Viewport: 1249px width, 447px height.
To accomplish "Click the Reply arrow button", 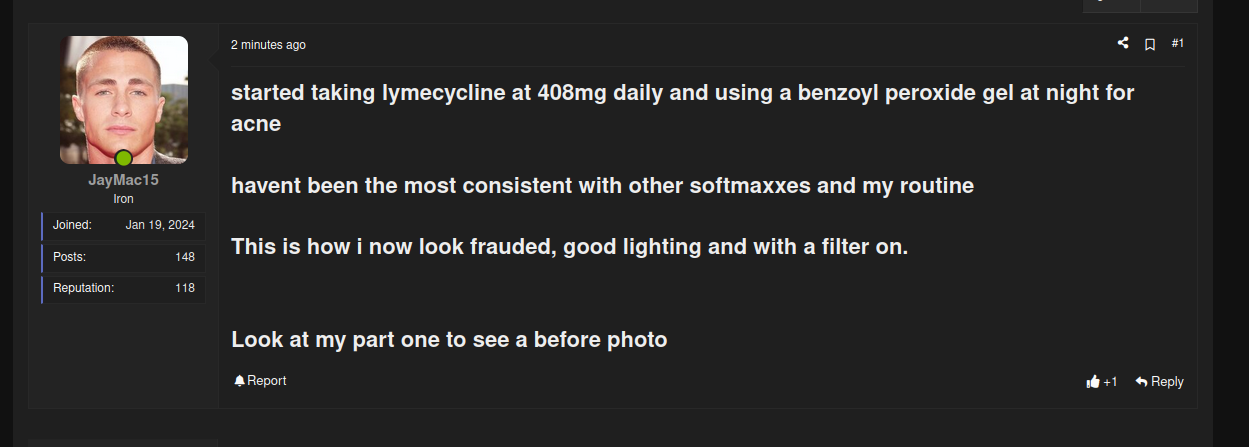I will [x=1159, y=381].
